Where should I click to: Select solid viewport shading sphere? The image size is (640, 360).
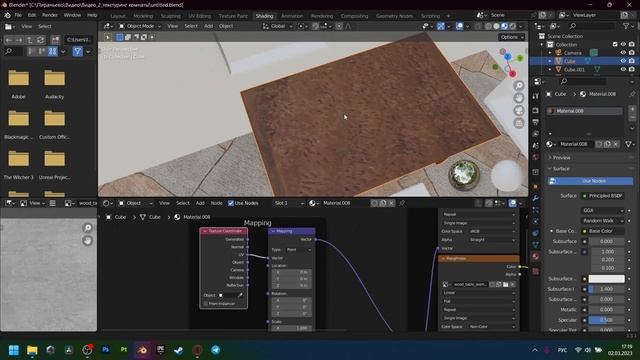coord(496,26)
